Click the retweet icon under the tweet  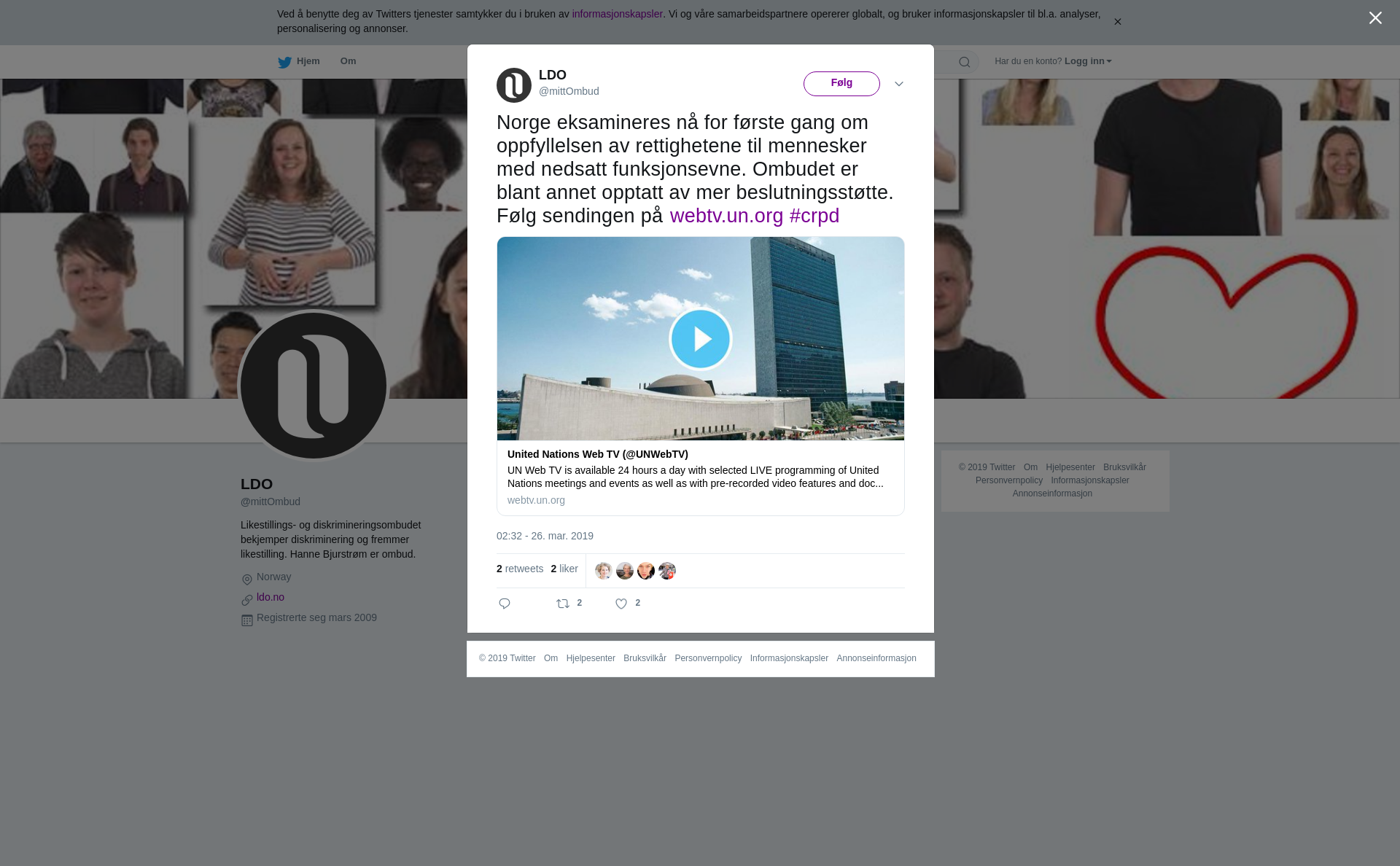click(x=563, y=604)
